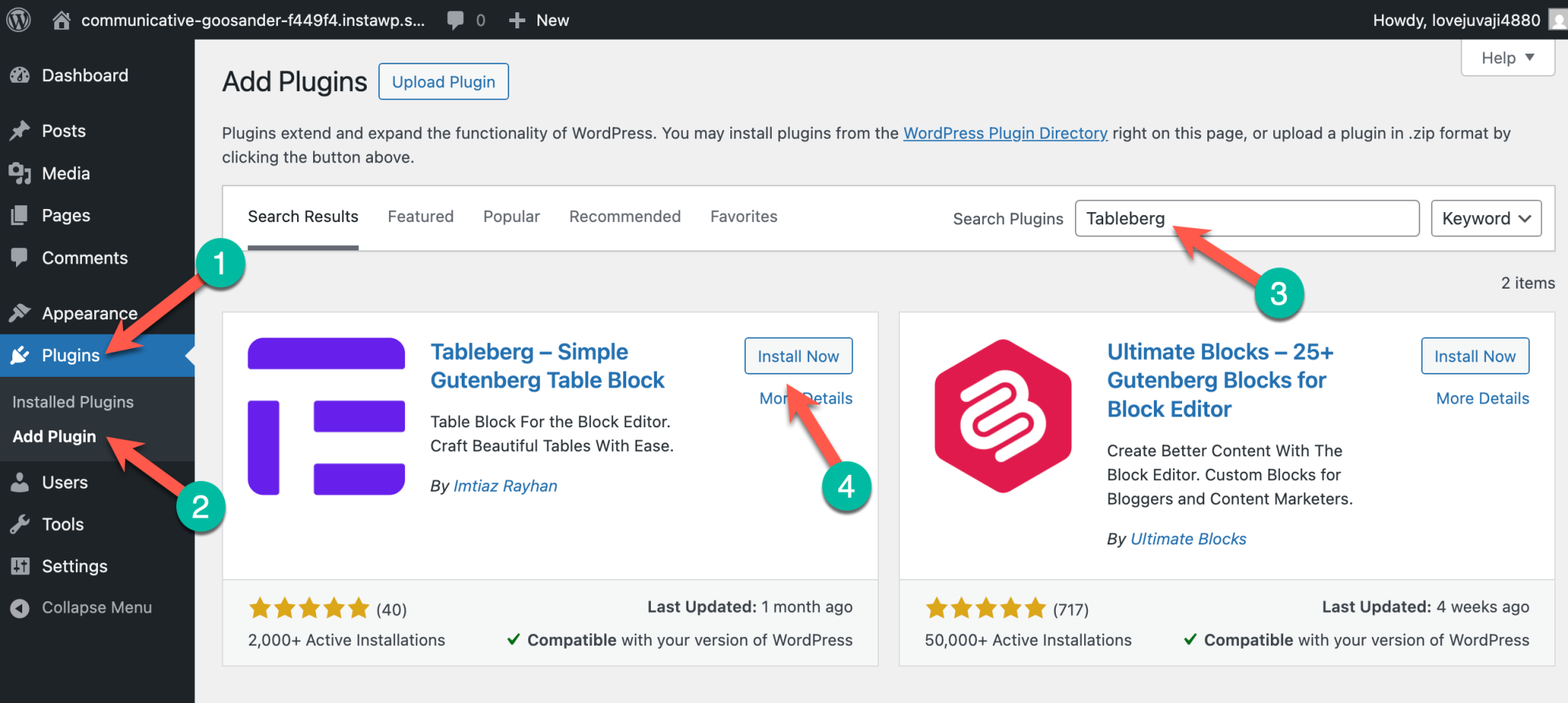Open the WordPress Plugin Directory link
The height and width of the screenshot is (703, 1568).
click(1005, 133)
